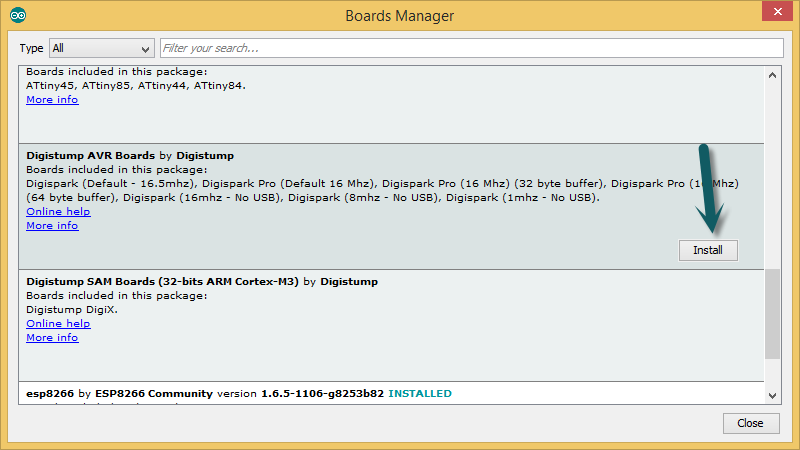The width and height of the screenshot is (800, 450).
Task: Click the vertical scrollbar thumb
Action: [773, 312]
